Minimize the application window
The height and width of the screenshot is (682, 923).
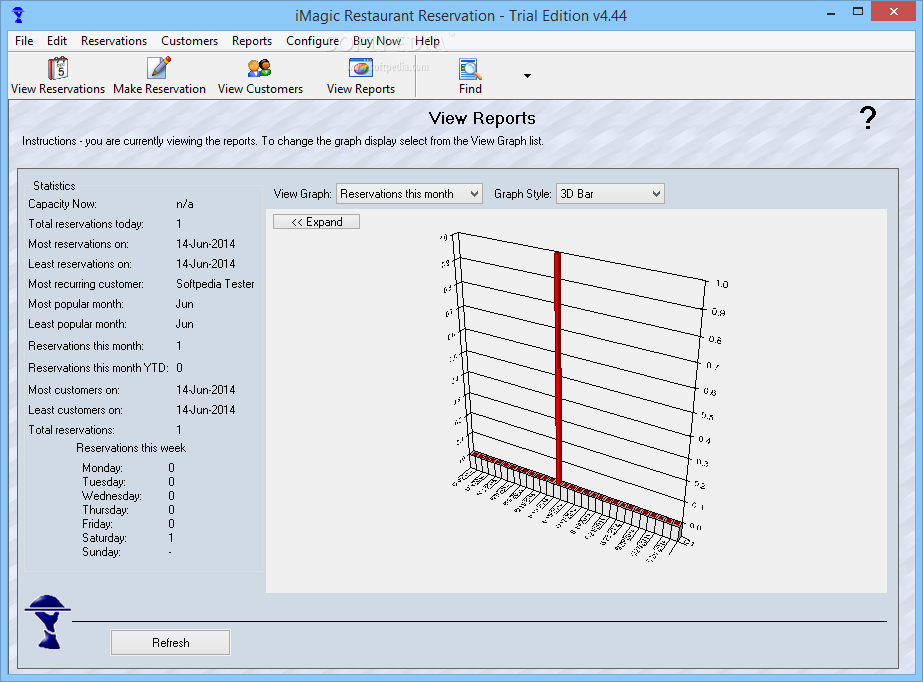[831, 12]
